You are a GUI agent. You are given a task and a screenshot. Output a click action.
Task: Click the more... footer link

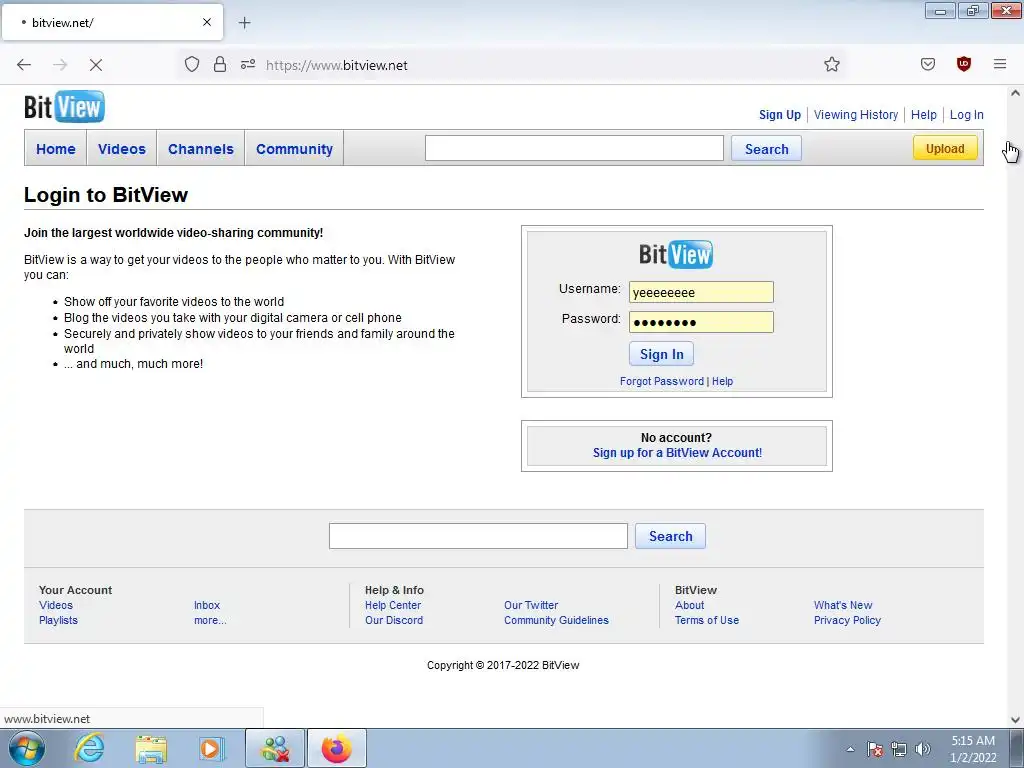tap(210, 620)
